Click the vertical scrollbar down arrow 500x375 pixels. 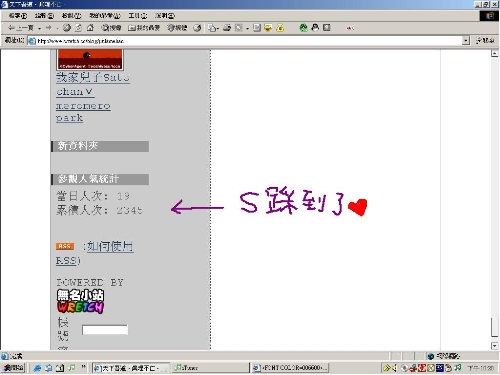(495, 346)
